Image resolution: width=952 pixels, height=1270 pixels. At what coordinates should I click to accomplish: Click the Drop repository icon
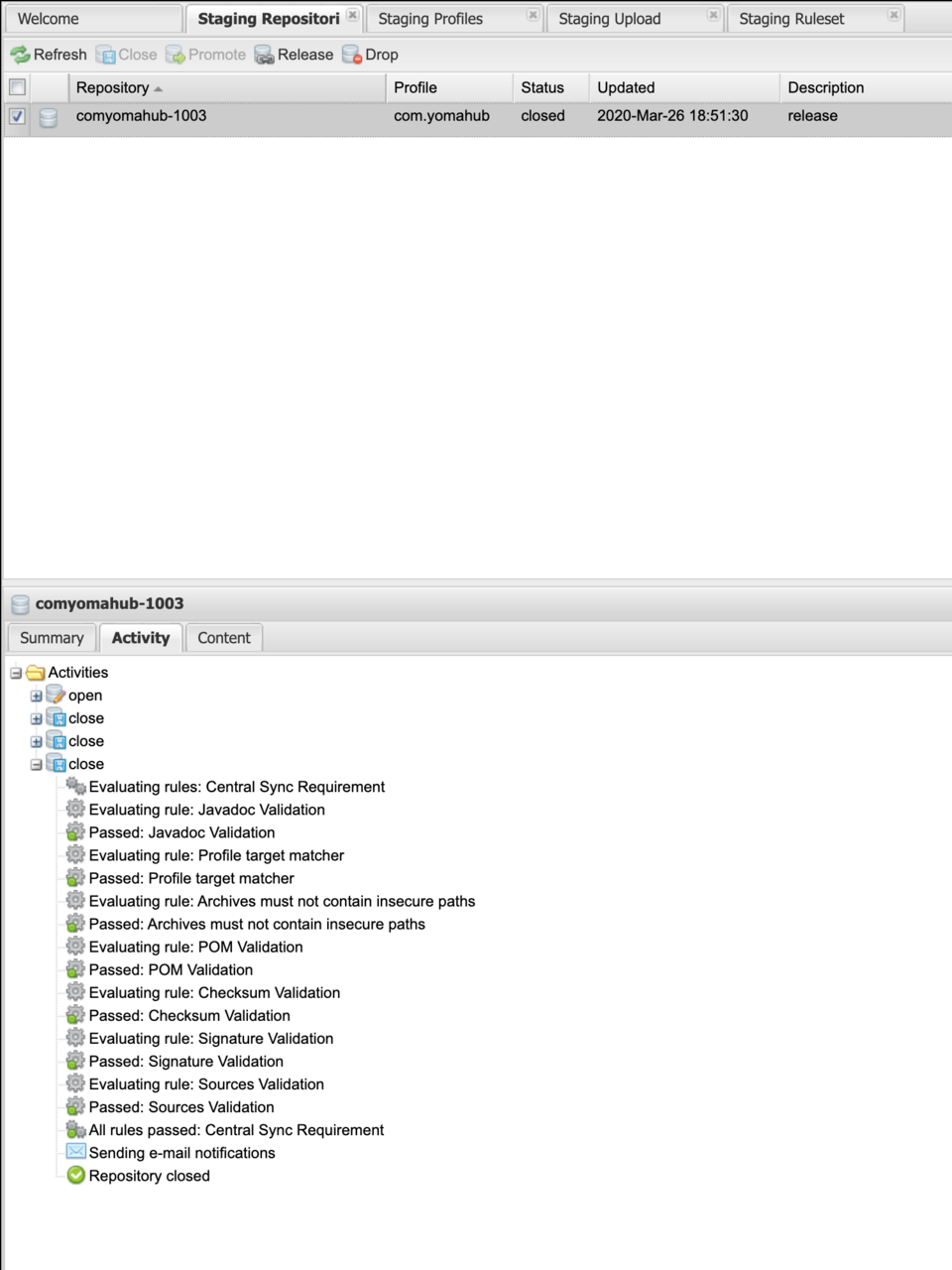pos(352,55)
